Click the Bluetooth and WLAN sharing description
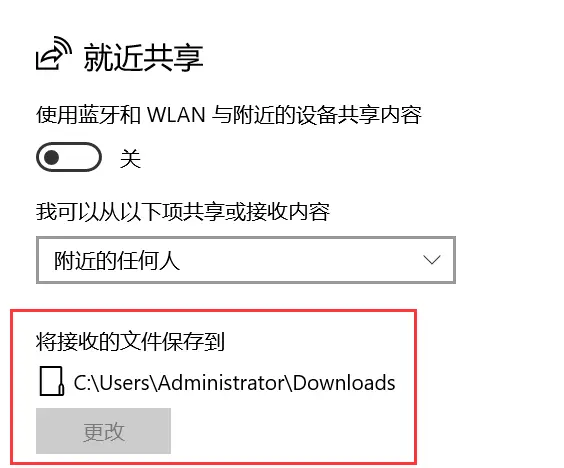The width and height of the screenshot is (564, 468). point(228,115)
